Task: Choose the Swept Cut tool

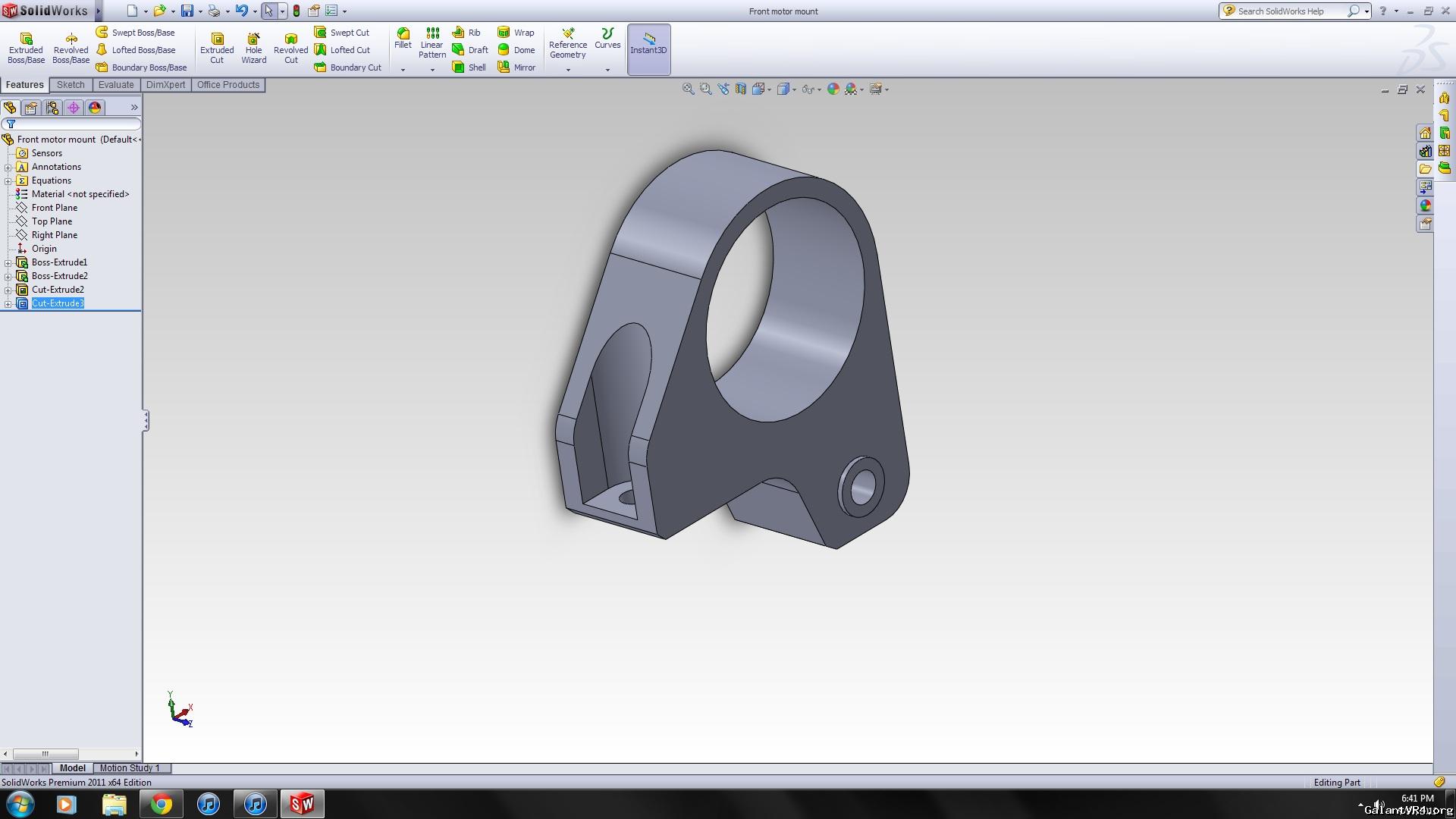Action: 342,33
